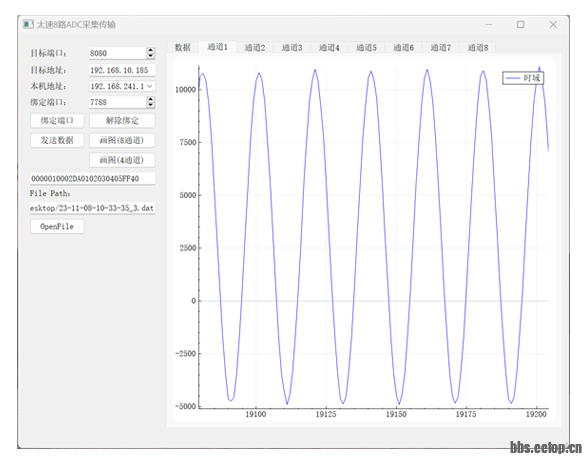The height and width of the screenshot is (459, 587).
Task: Minimize the ADC采集传输 window
Action: tap(489, 24)
